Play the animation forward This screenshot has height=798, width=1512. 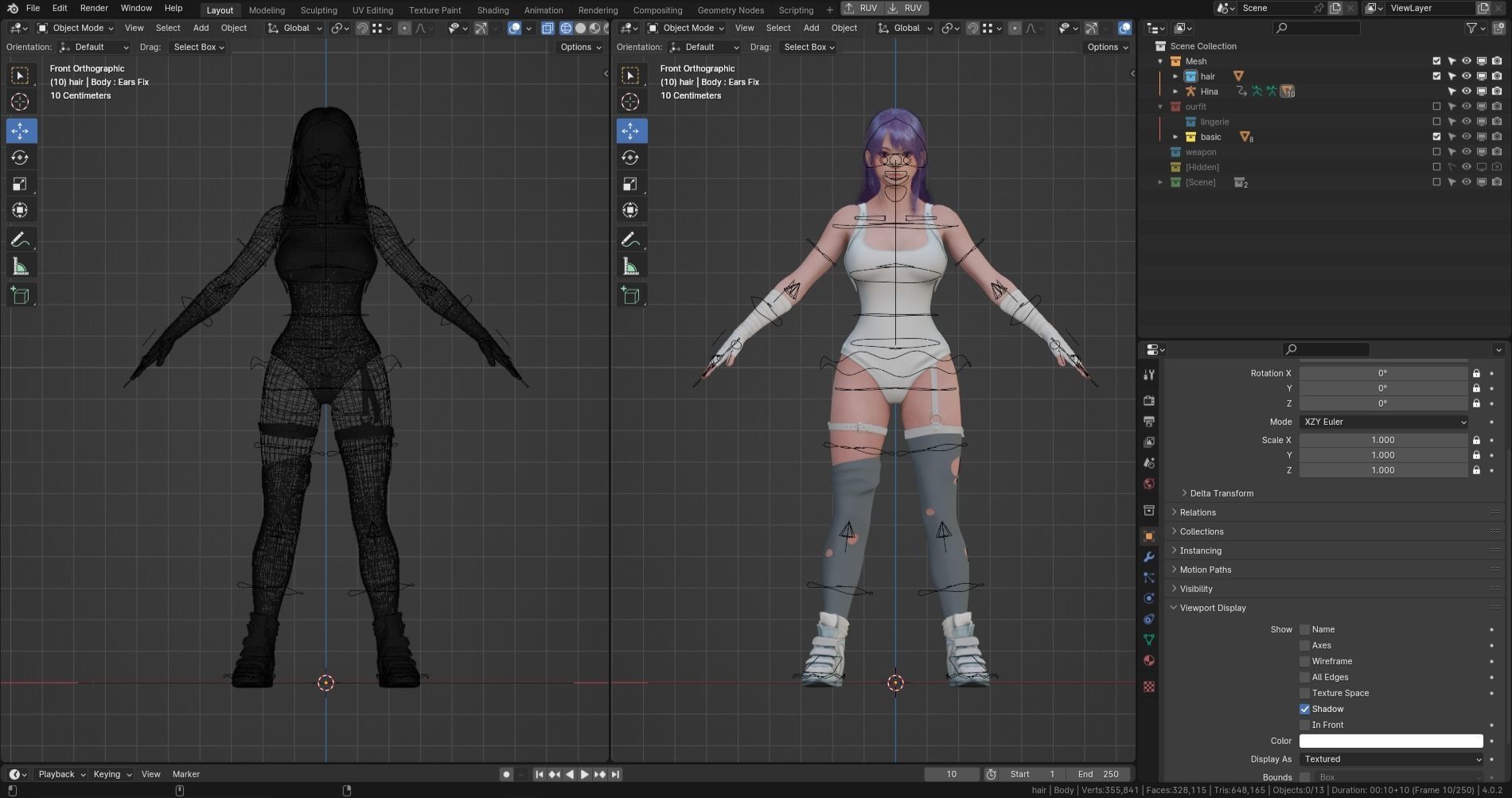pyautogui.click(x=585, y=774)
